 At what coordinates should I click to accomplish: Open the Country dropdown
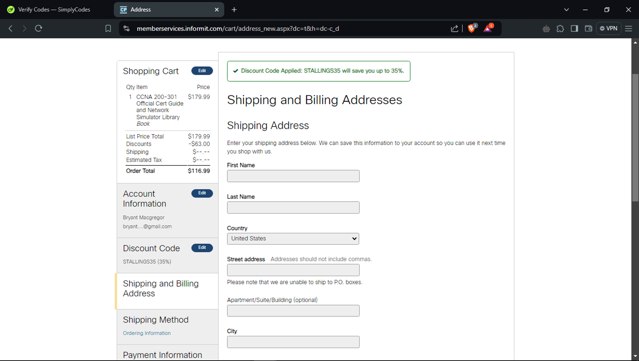293,238
